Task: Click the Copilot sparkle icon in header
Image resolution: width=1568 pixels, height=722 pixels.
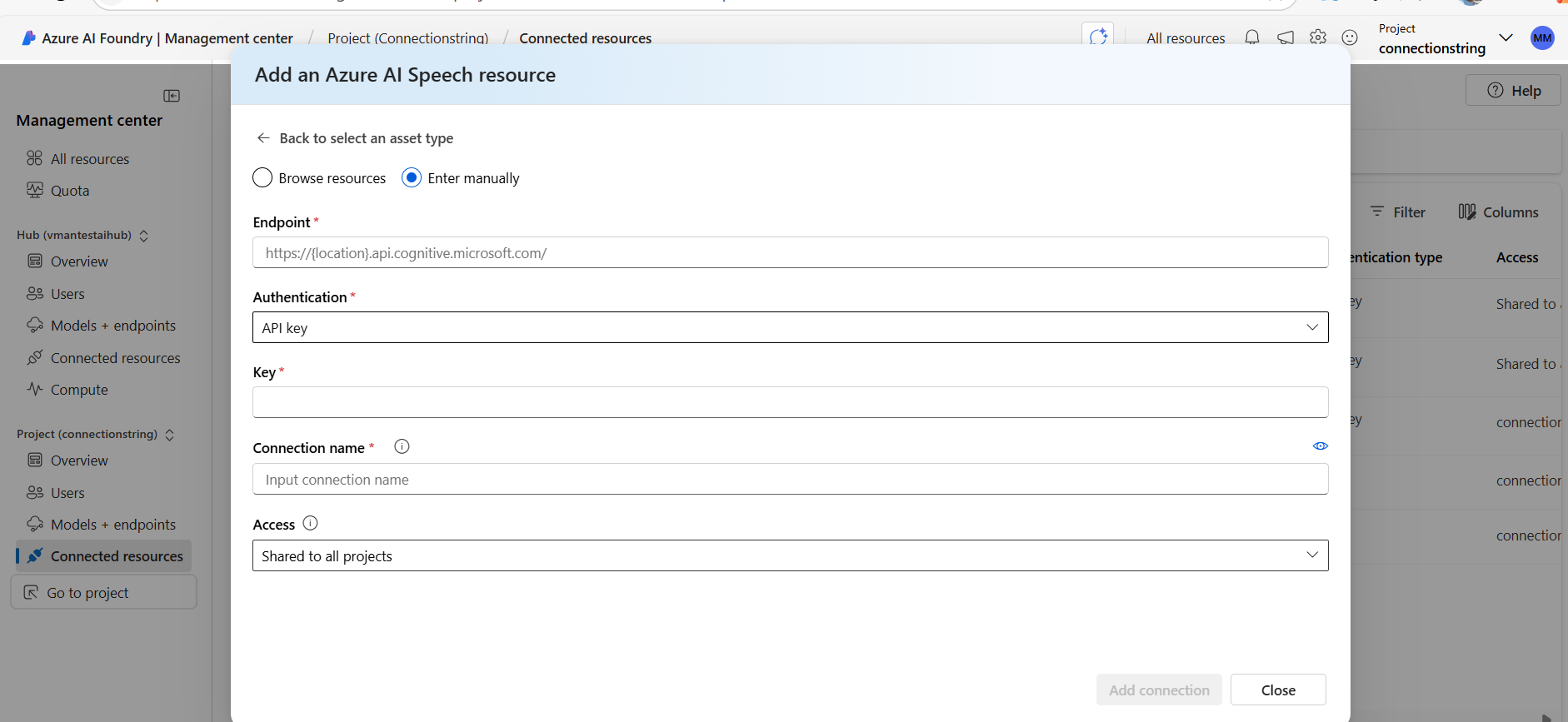Action: (x=1098, y=37)
